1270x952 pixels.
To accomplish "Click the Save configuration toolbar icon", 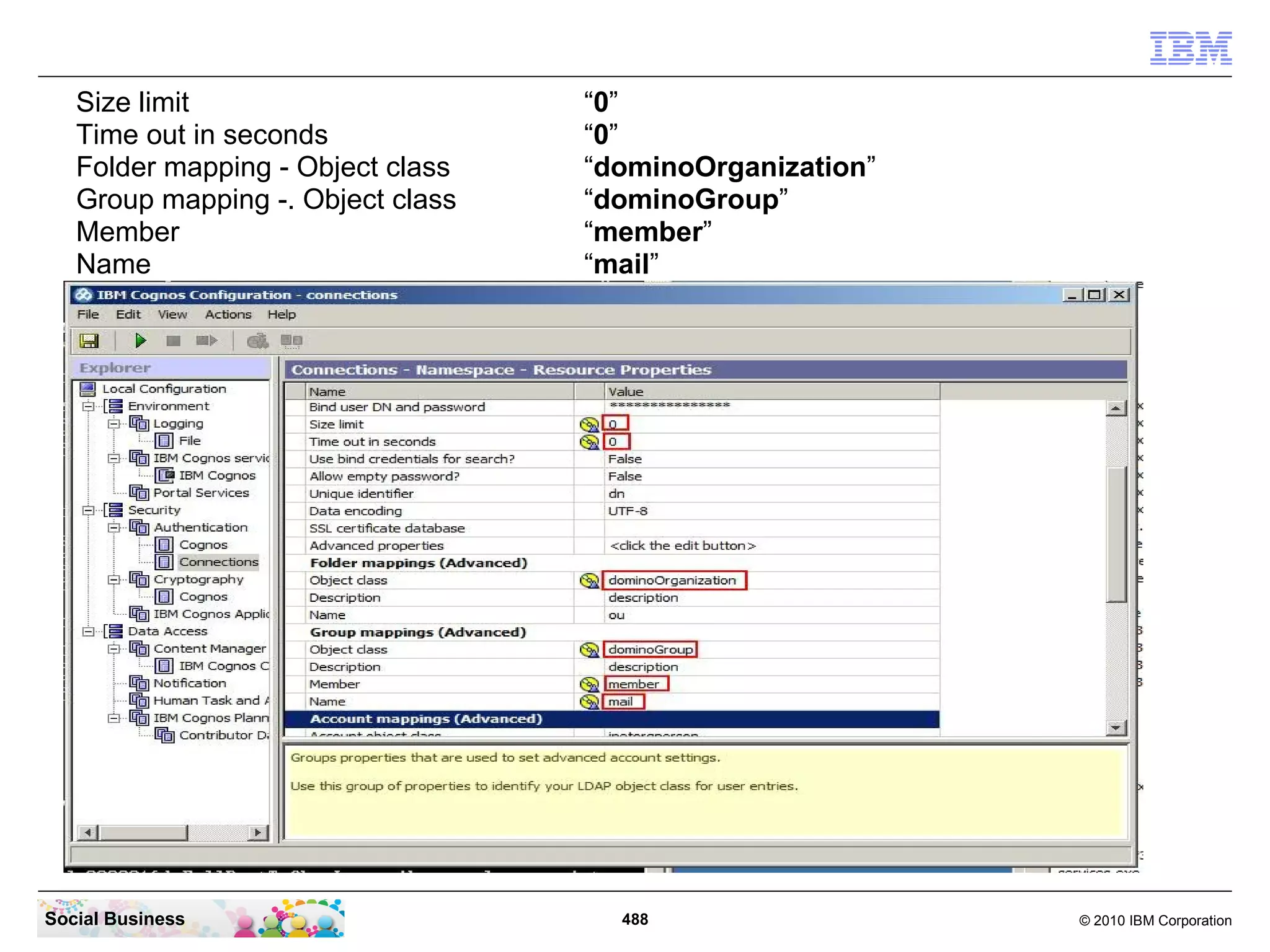I will coord(89,341).
